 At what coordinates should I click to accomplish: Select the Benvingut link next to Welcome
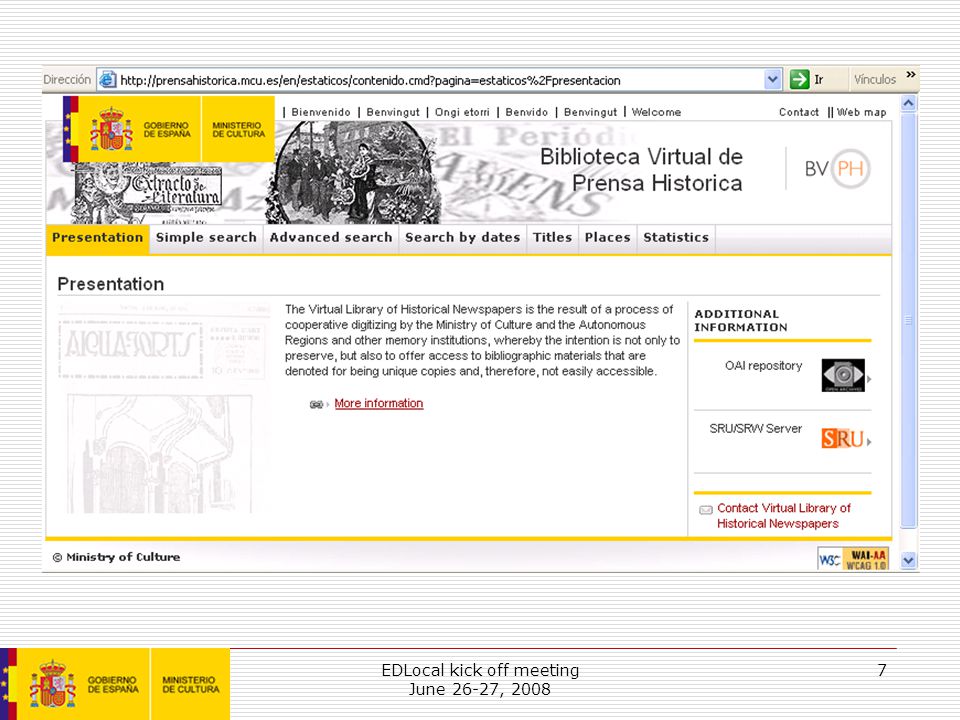tap(590, 112)
